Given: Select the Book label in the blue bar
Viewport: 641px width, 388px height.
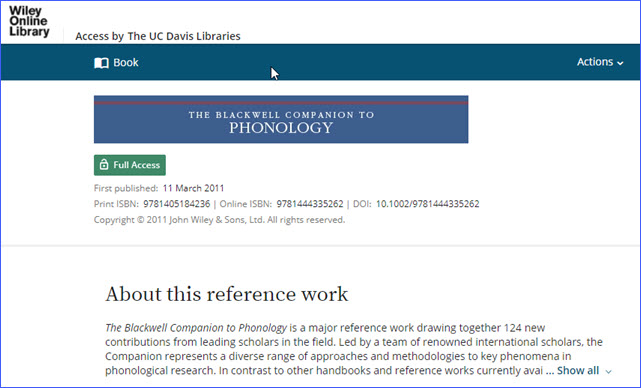Looking at the screenshot, I should click(x=126, y=63).
